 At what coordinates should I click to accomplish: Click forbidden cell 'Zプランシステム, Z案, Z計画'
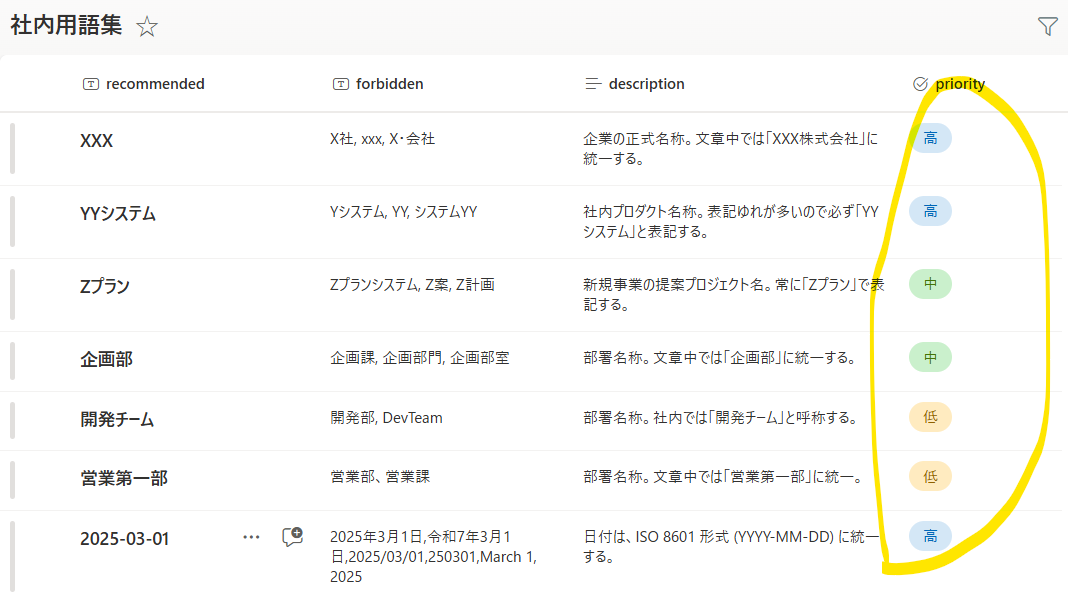(413, 285)
